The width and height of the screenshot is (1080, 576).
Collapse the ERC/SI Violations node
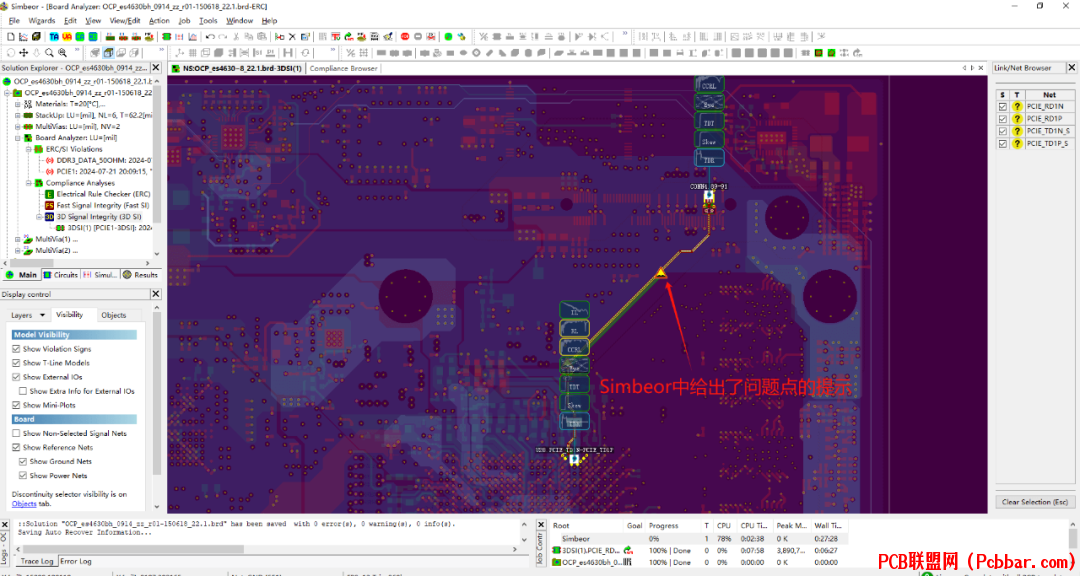[x=29, y=150]
